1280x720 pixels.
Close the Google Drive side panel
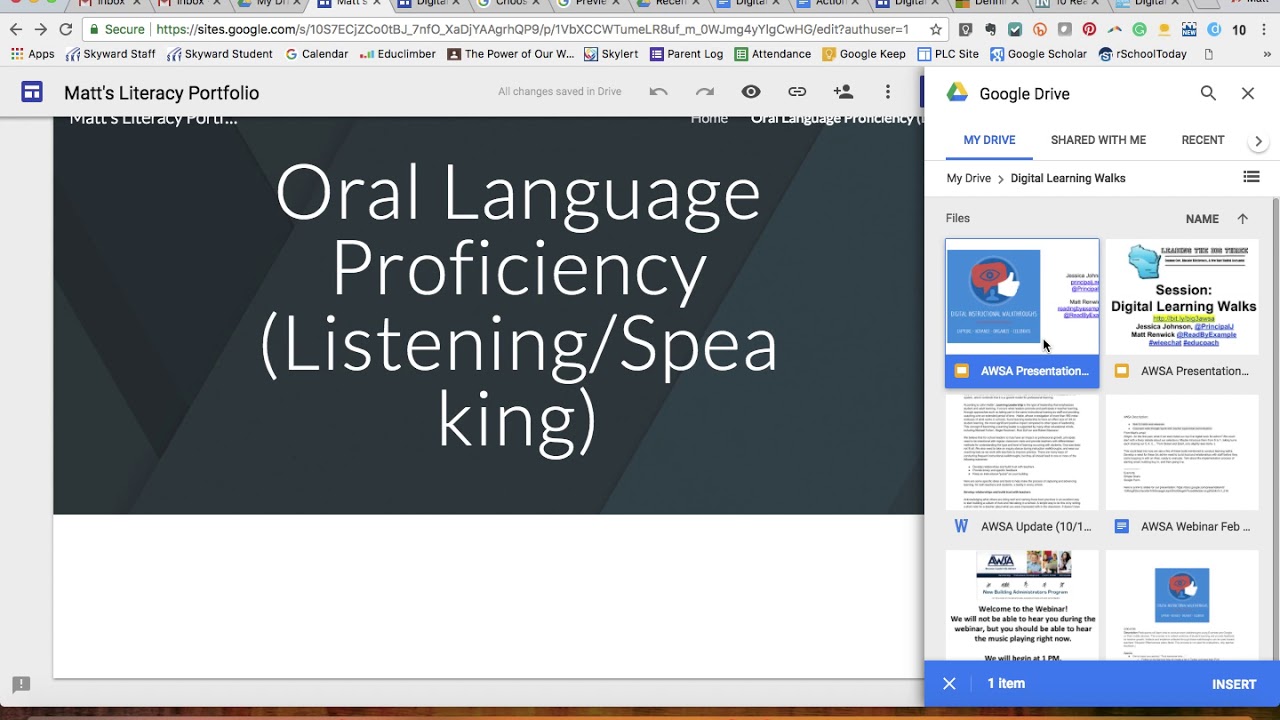pyautogui.click(x=1248, y=93)
